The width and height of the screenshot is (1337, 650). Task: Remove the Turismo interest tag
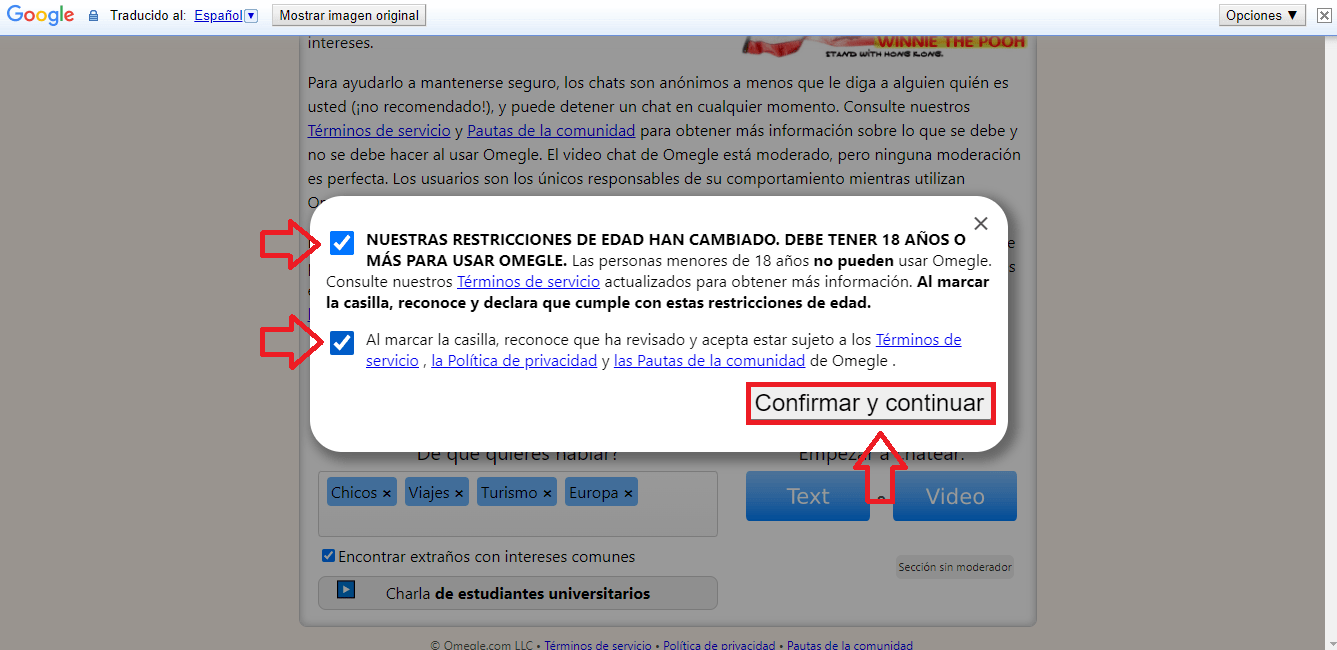click(x=547, y=494)
